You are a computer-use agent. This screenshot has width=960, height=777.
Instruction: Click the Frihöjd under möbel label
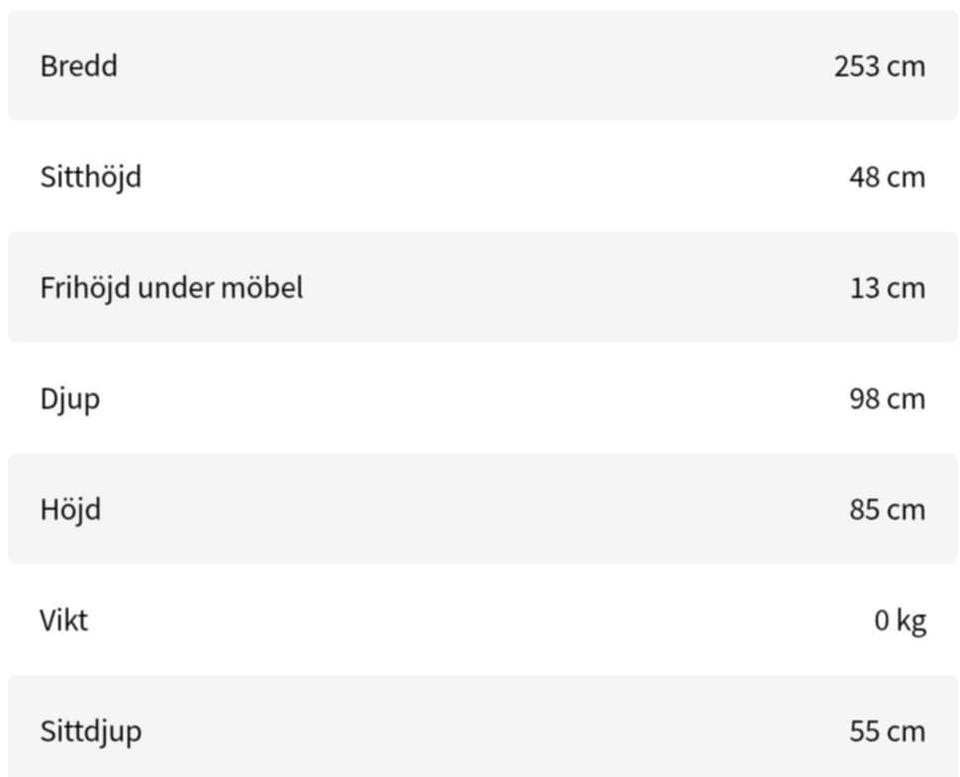coord(171,288)
